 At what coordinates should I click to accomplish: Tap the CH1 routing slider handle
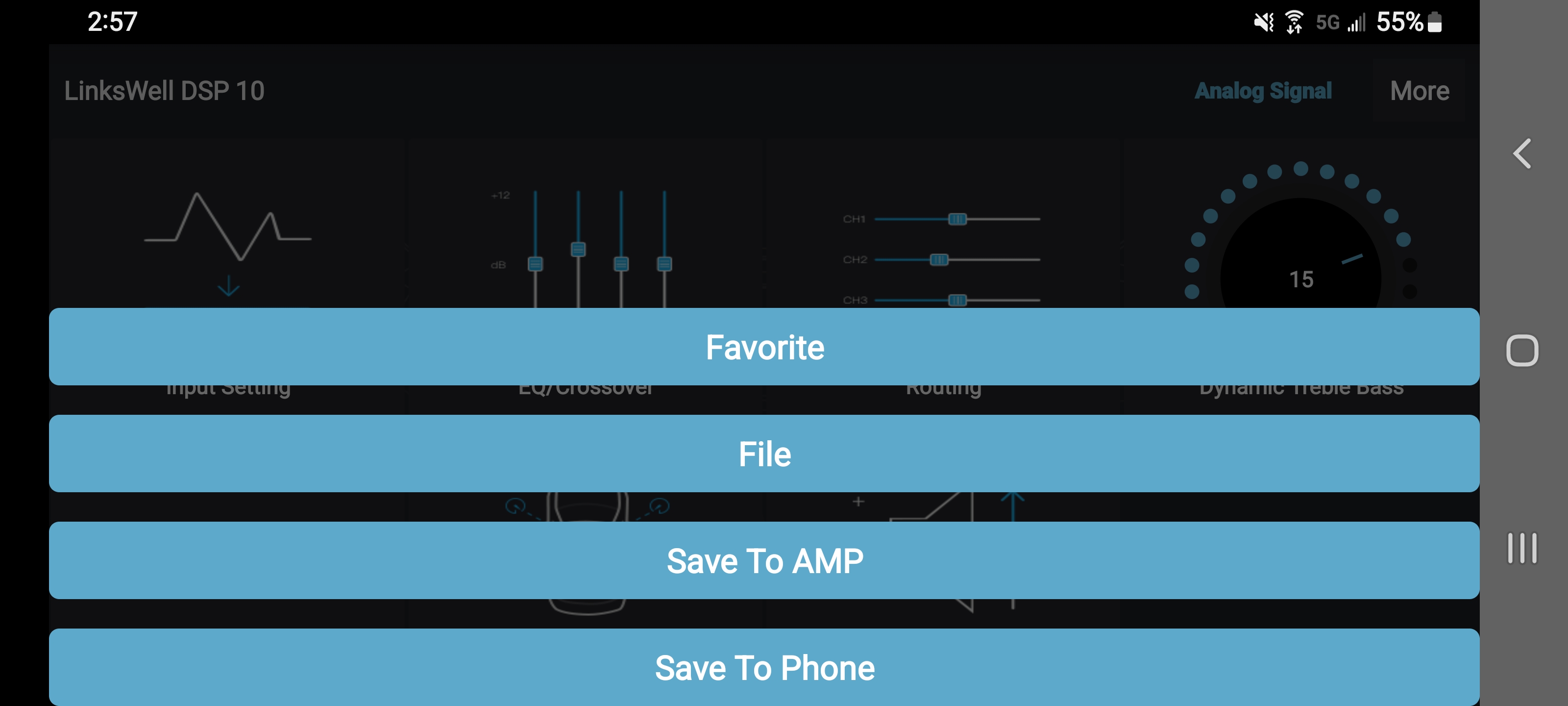957,219
